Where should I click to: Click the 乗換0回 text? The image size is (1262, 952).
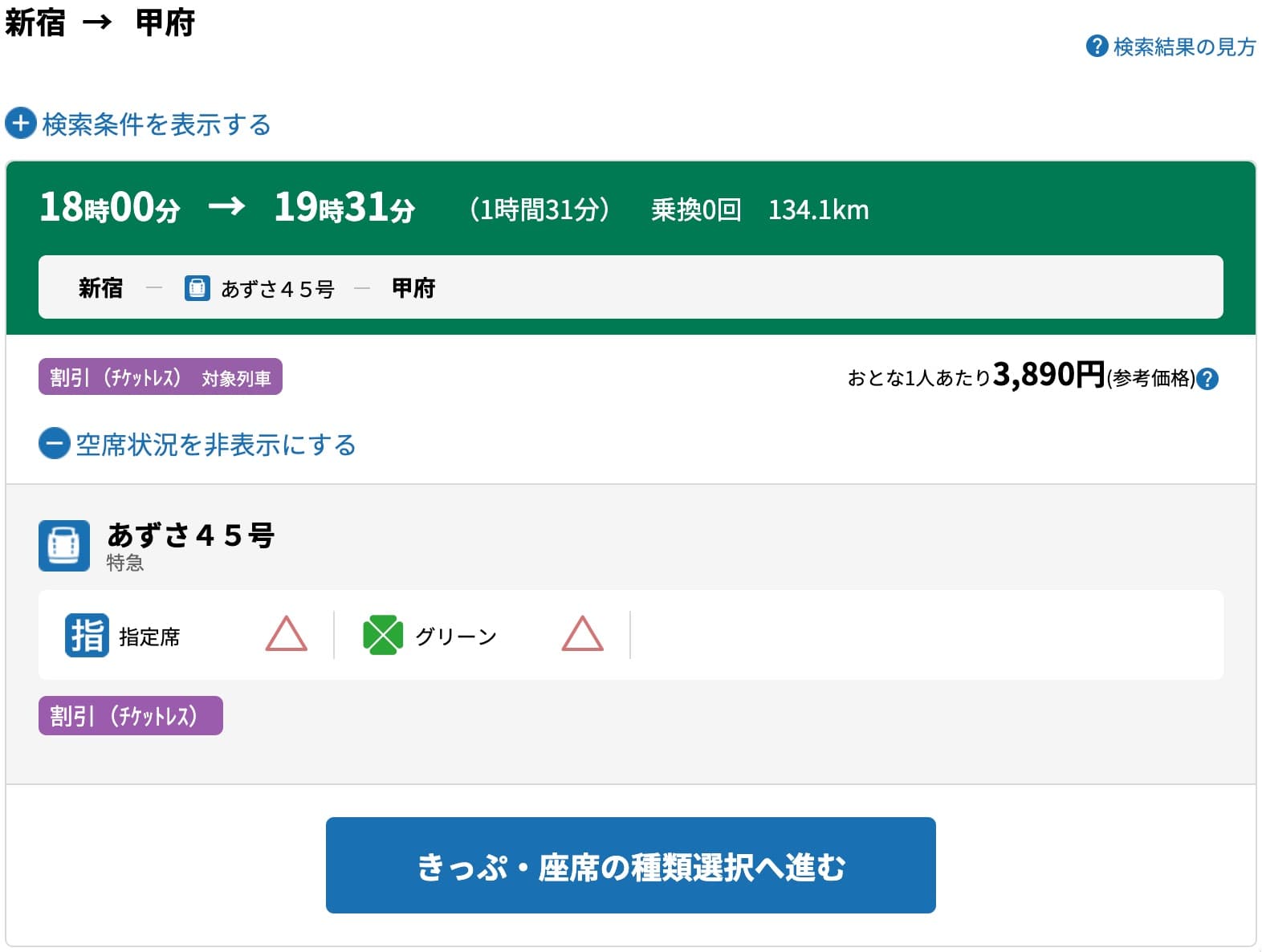696,210
